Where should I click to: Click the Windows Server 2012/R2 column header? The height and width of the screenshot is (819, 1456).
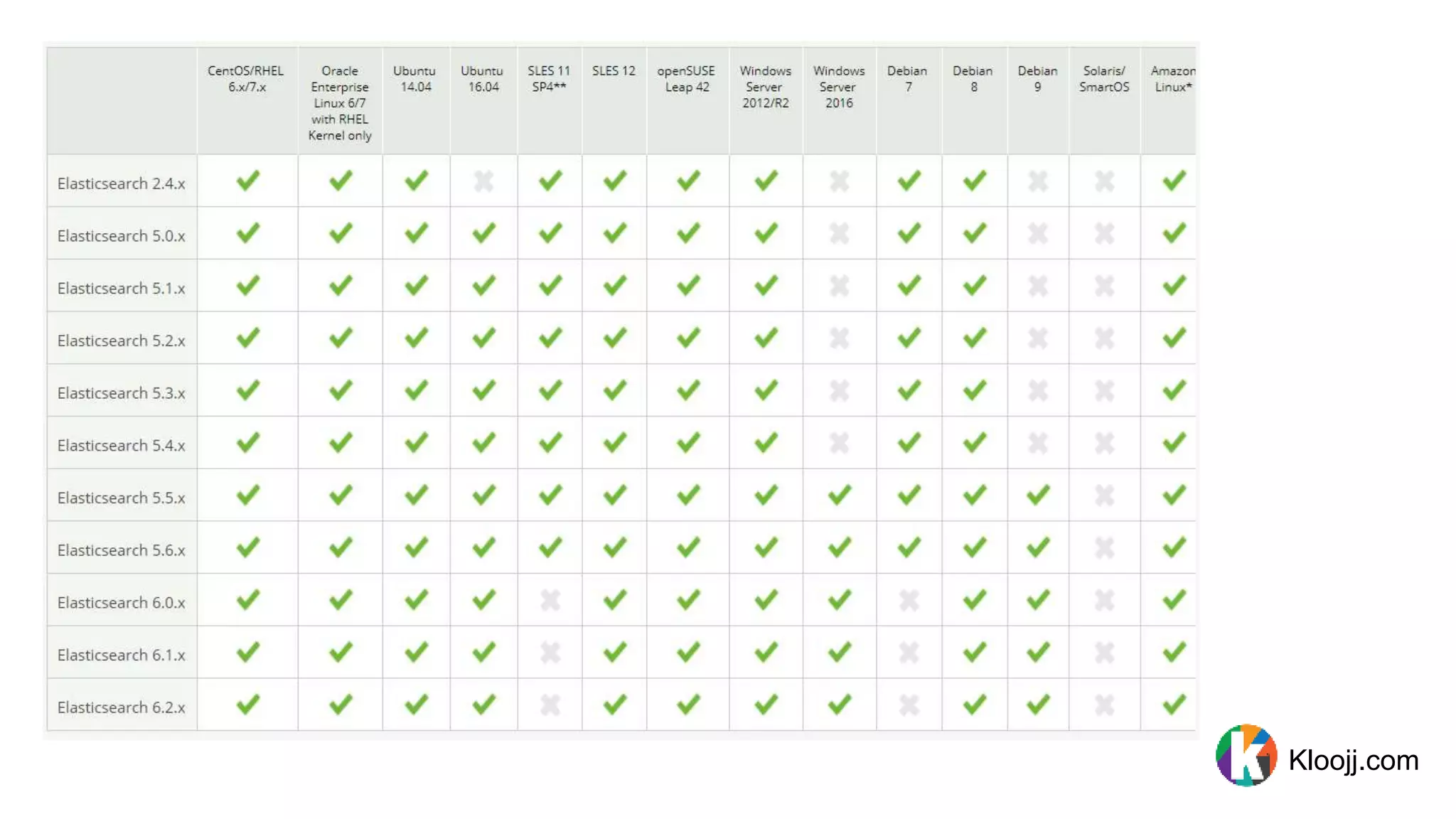pos(765,87)
